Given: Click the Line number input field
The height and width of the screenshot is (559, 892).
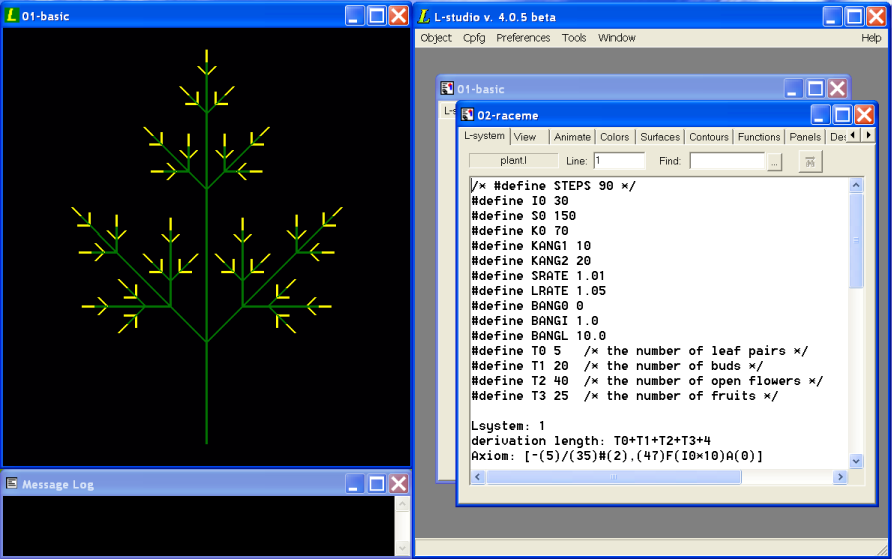Looking at the screenshot, I should (x=619, y=161).
